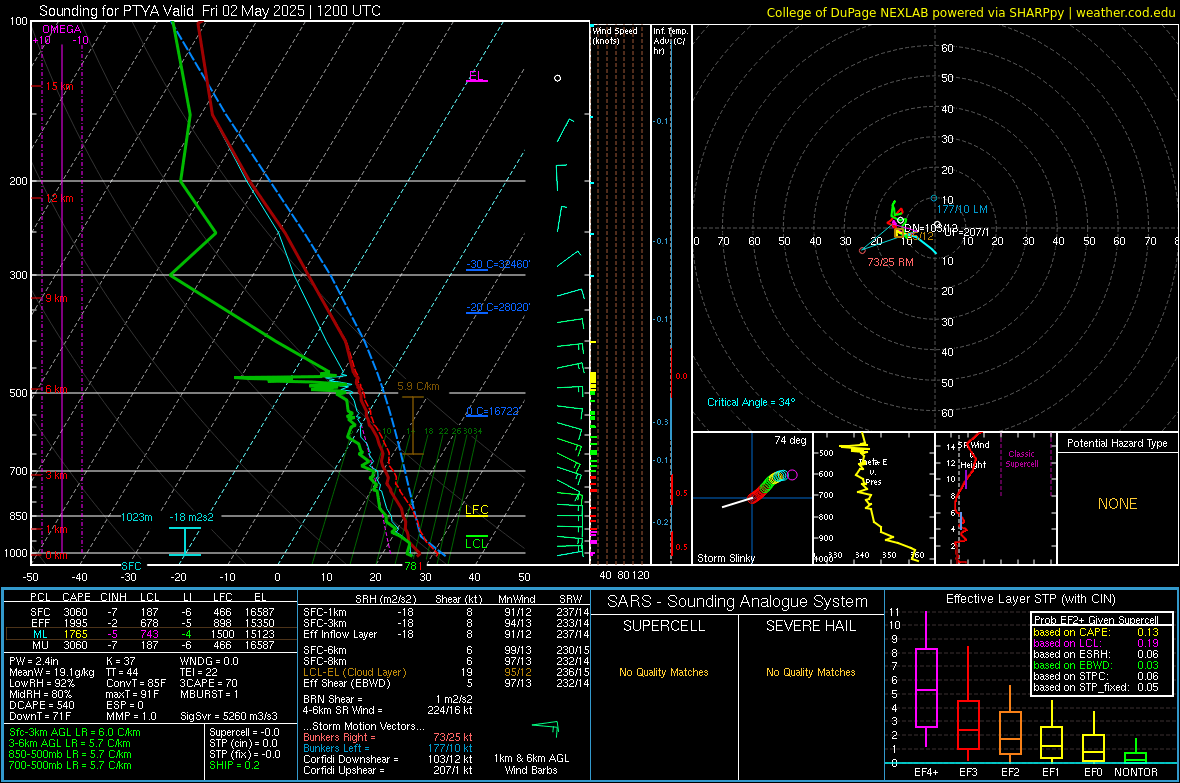This screenshot has height=783, width=1180.
Task: Click the 74 deg slinky tilt value
Action: click(790, 440)
